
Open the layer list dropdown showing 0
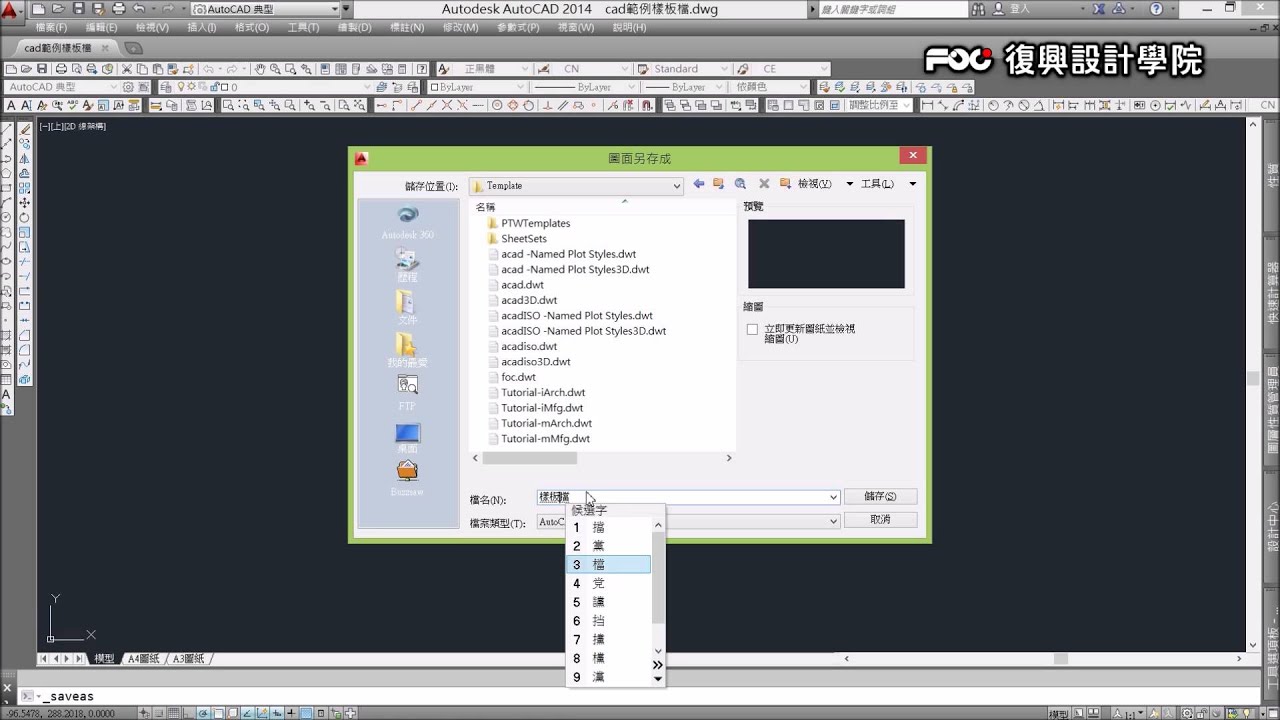pos(365,87)
